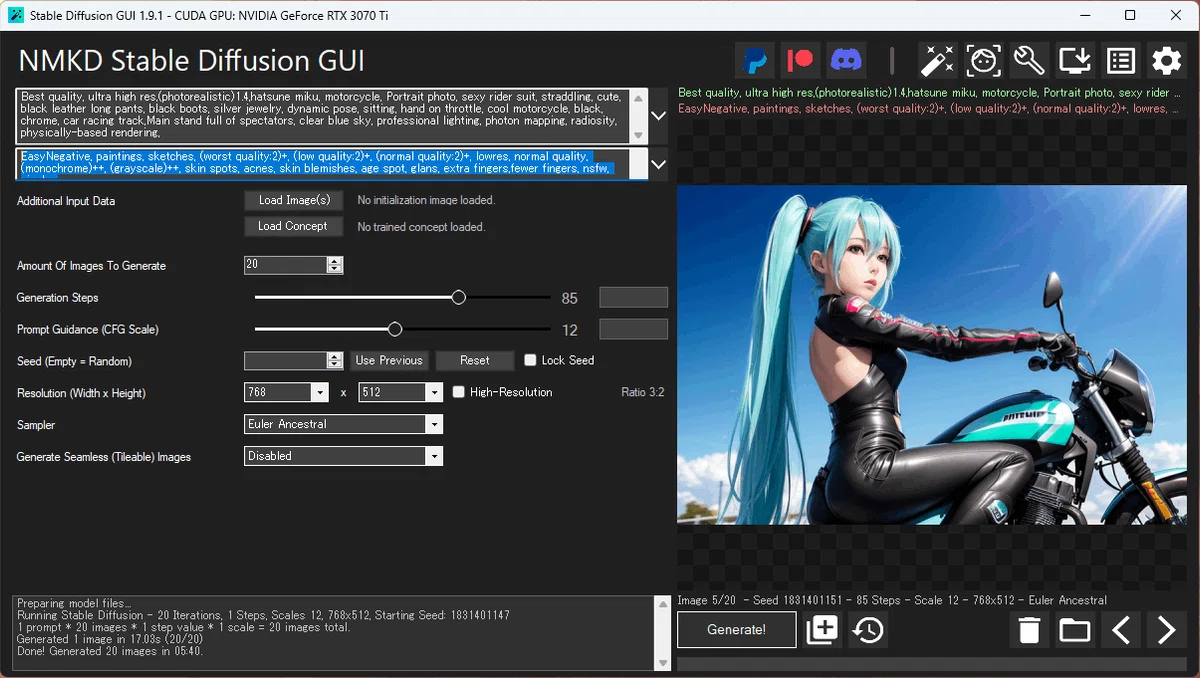1200x678 pixels.
Task: Open the PayPal donation link
Action: (x=756, y=61)
